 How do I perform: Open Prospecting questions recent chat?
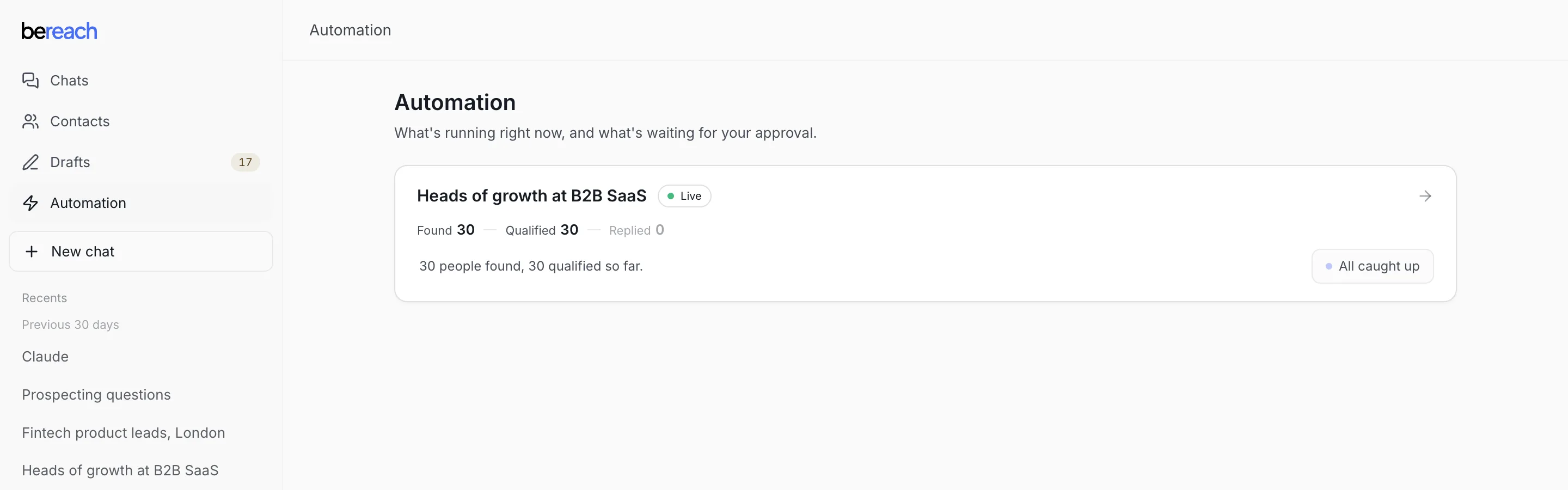[96, 394]
